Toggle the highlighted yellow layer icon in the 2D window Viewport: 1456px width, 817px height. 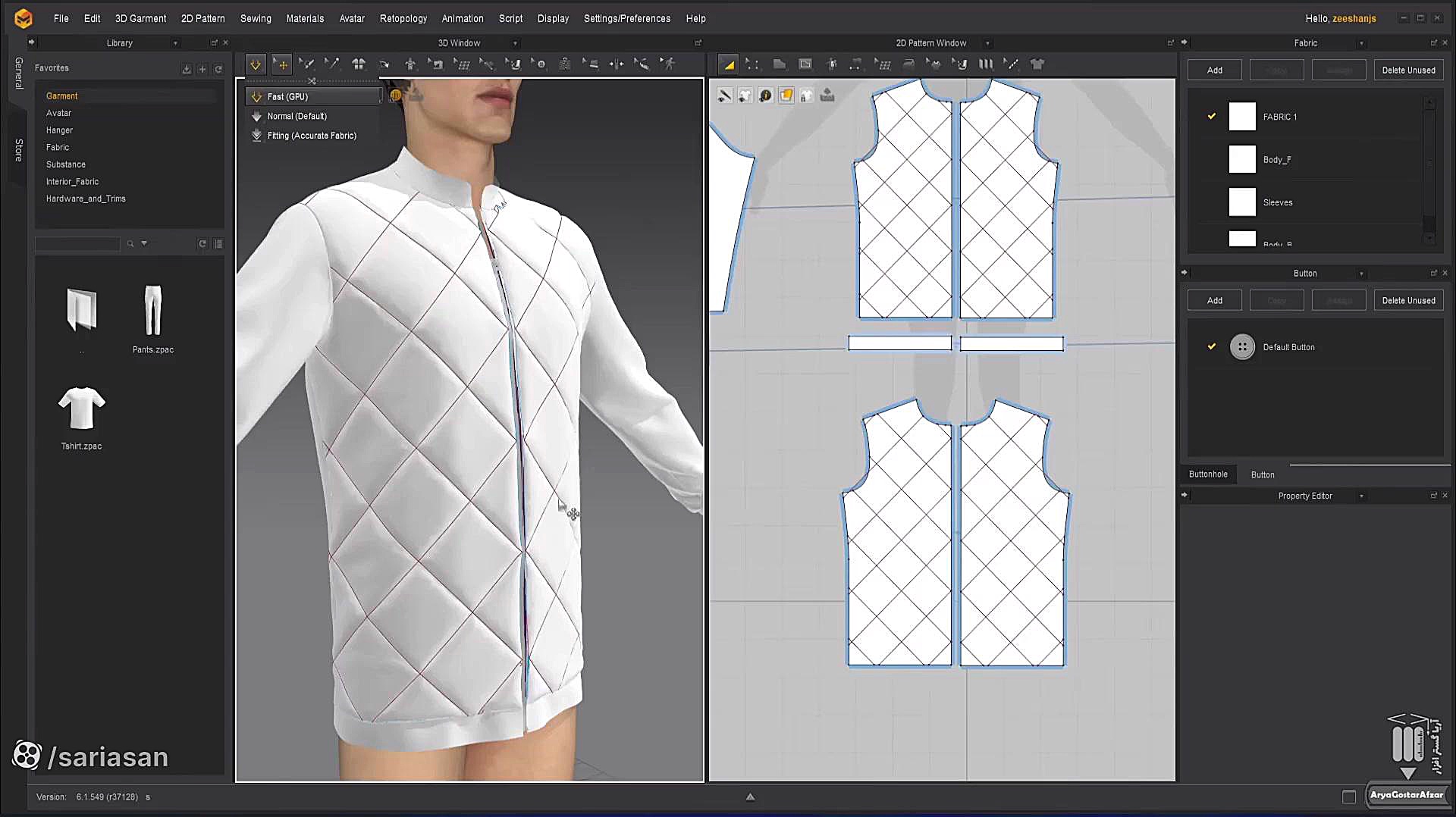(786, 95)
